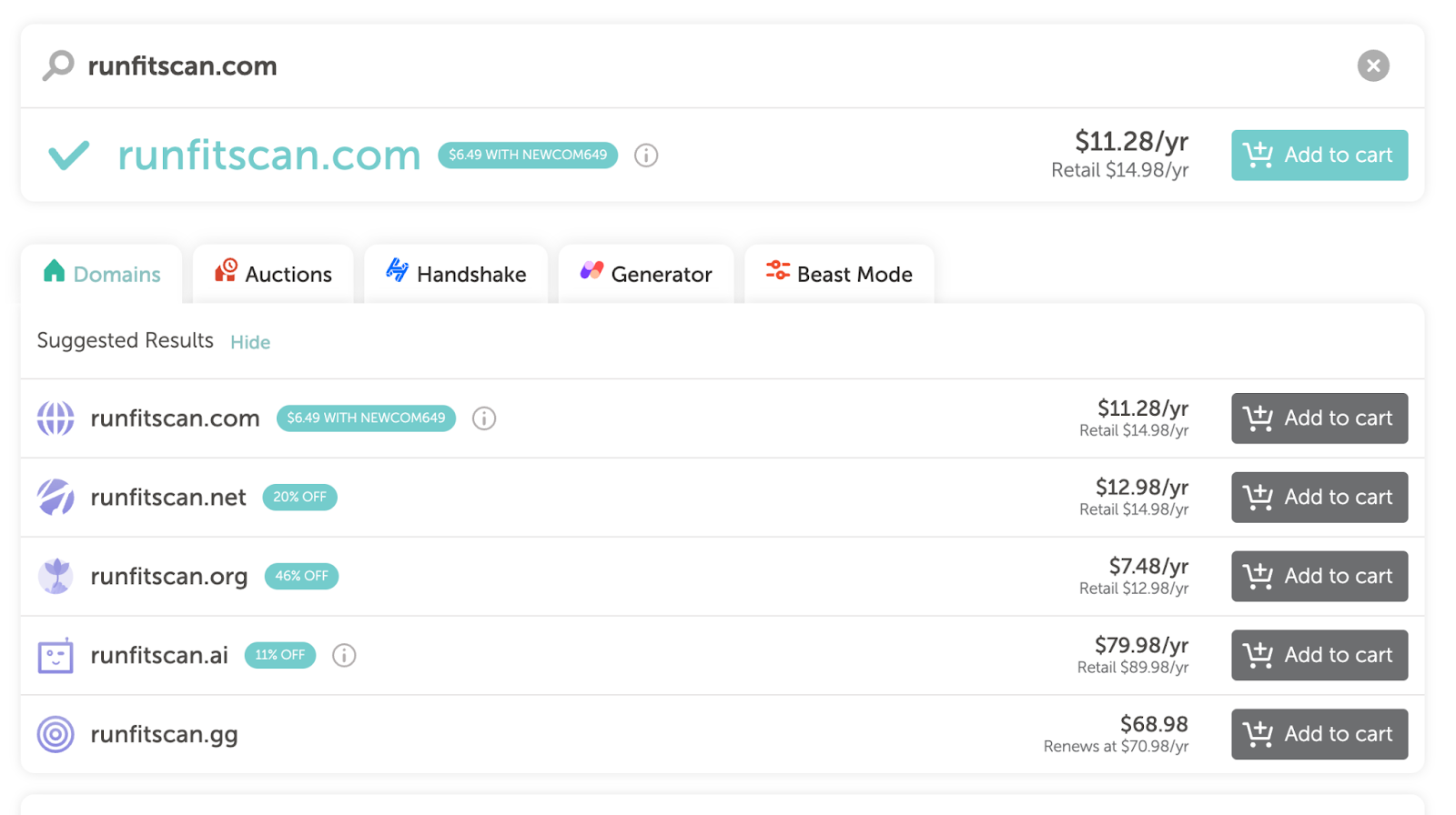Screen dimensions: 1456x815
Task: Switch to the Handshake tab
Action: pyautogui.click(x=456, y=274)
